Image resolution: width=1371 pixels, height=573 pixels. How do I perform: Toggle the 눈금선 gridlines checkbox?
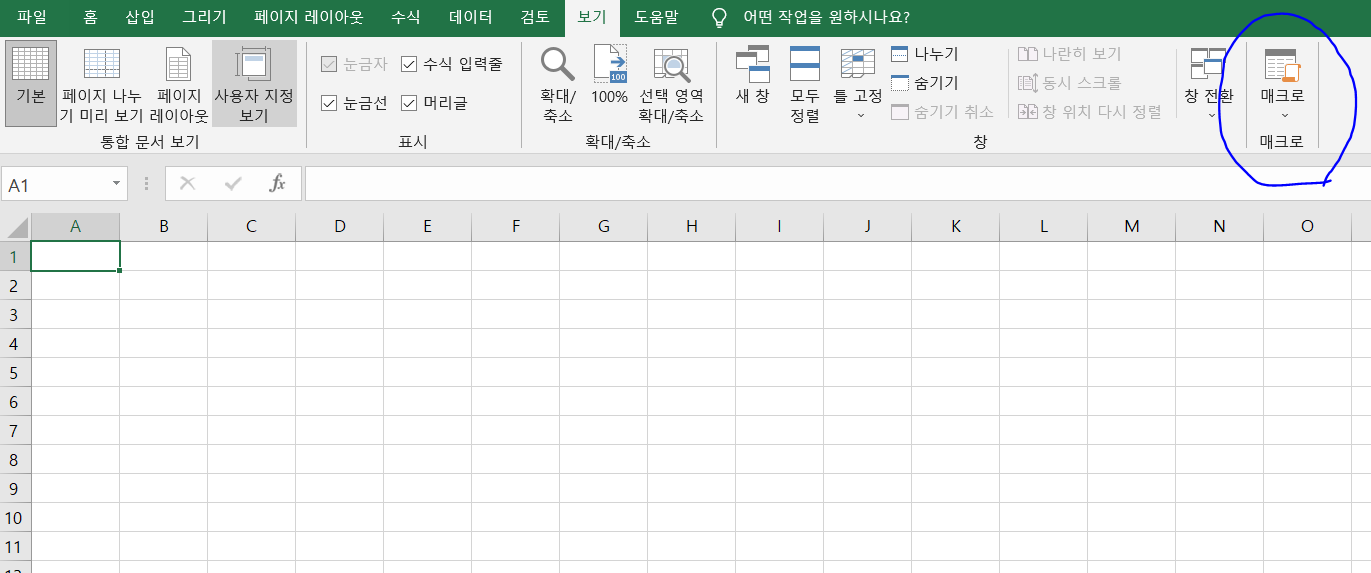(329, 103)
